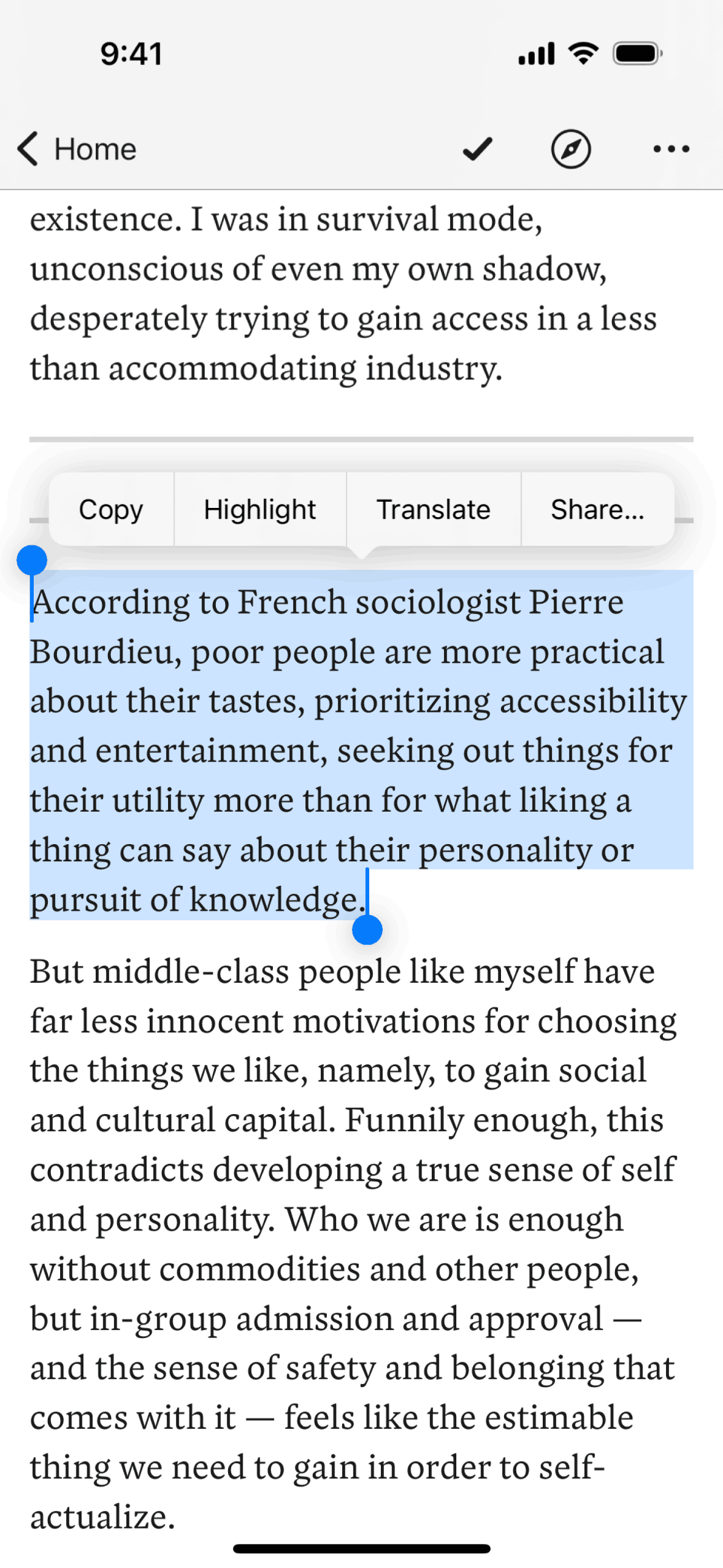Tap the battery indicator in status bar
Screen dimensions: 723x1568
coord(638,53)
